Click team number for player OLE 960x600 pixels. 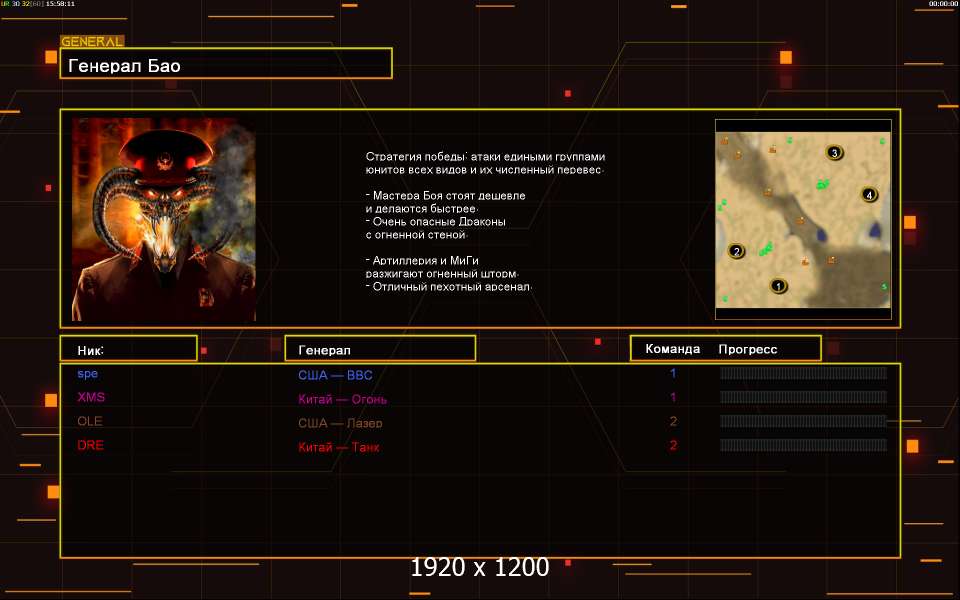tap(673, 421)
